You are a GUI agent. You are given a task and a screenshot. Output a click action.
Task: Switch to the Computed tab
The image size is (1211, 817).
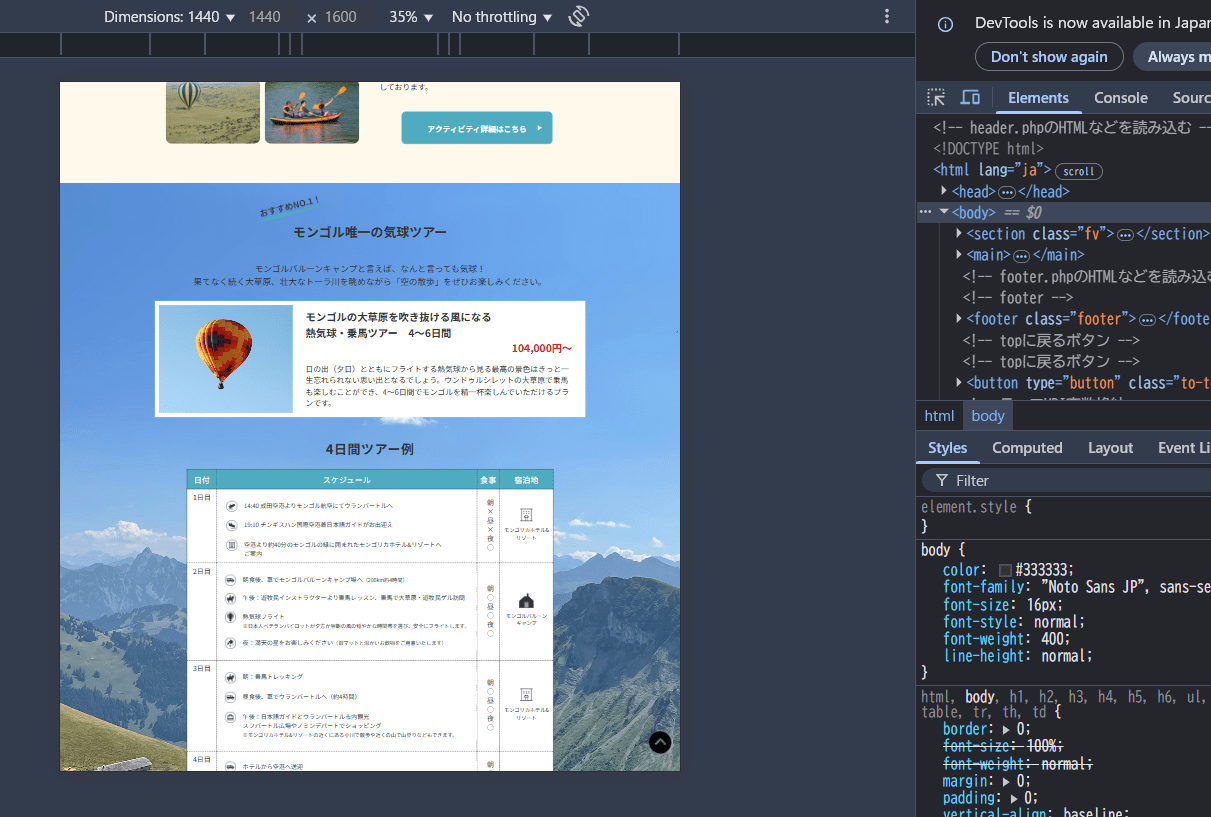(x=1026, y=448)
